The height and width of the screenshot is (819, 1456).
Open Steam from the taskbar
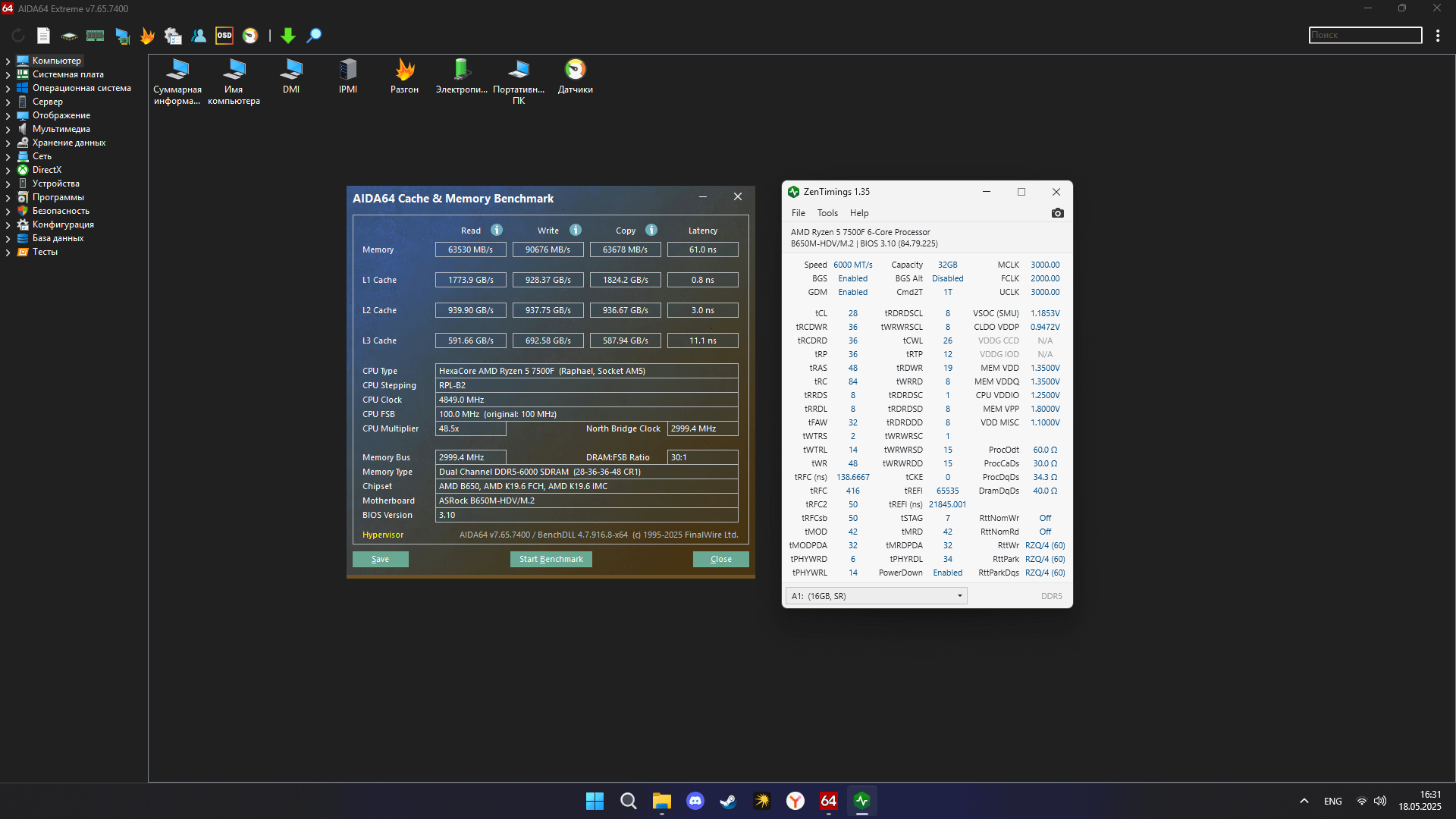(729, 801)
